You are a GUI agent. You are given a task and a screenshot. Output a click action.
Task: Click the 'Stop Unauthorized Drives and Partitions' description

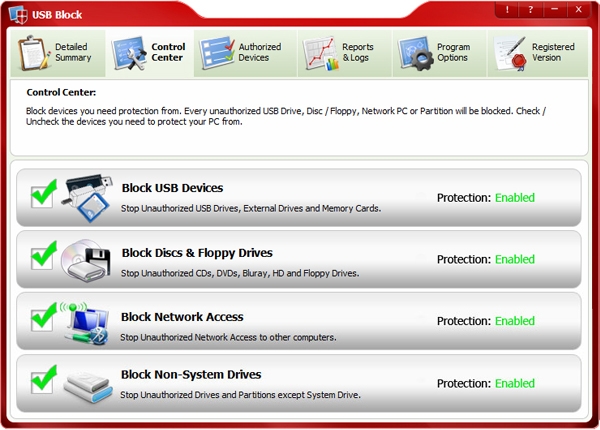240,395
